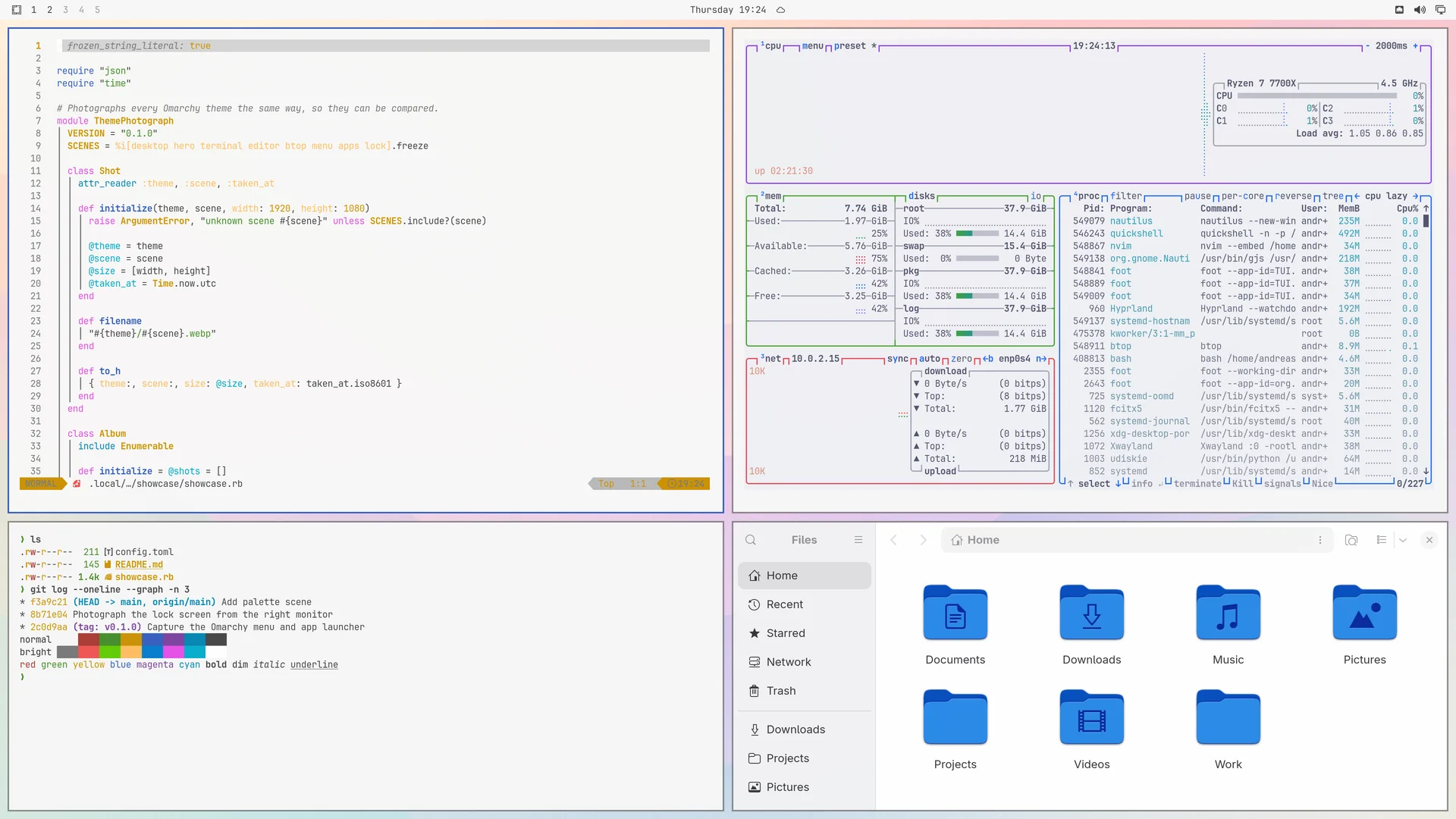Click the leftmost tray icon before the volume icon

click(1400, 10)
